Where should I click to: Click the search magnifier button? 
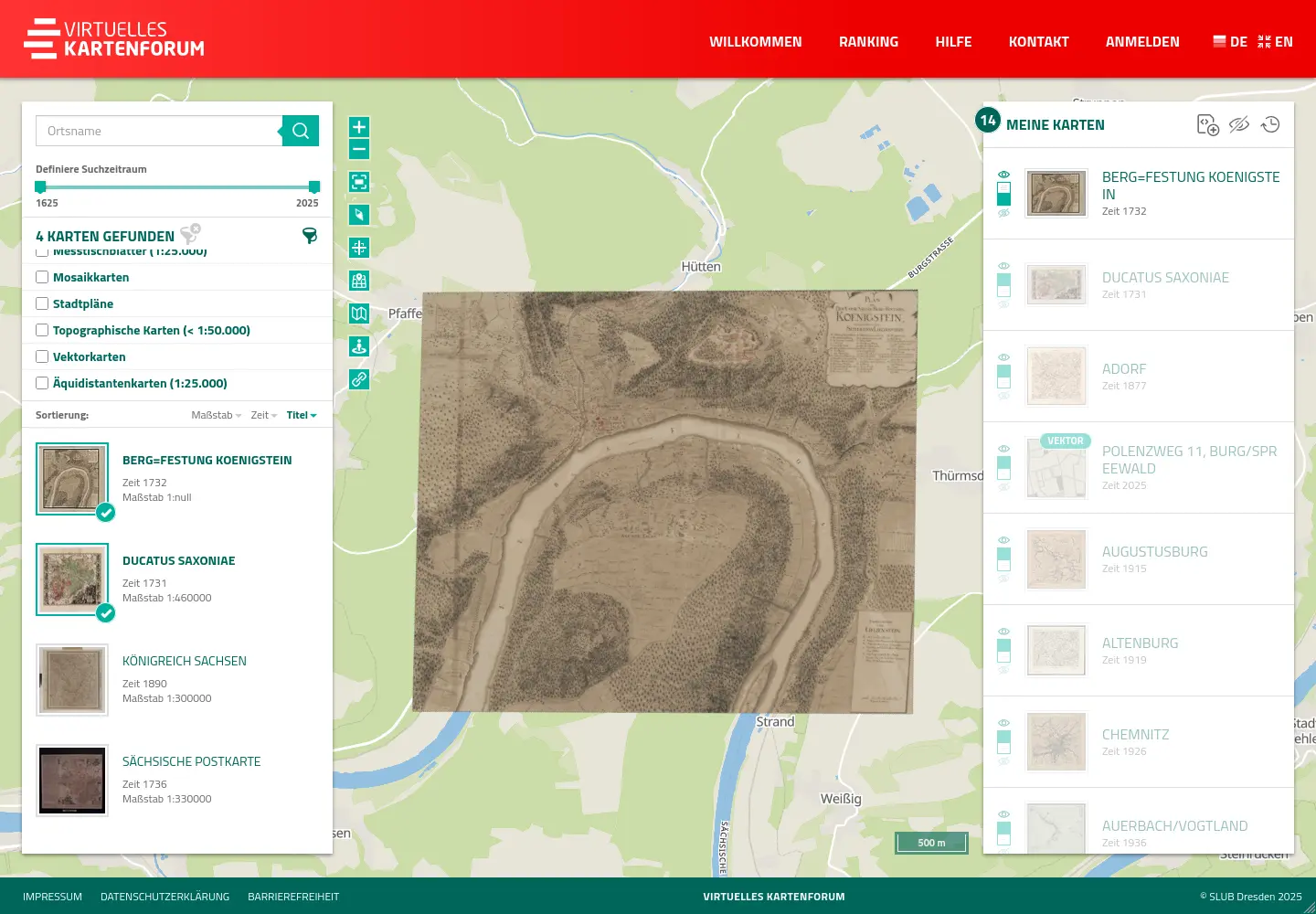pos(301,131)
